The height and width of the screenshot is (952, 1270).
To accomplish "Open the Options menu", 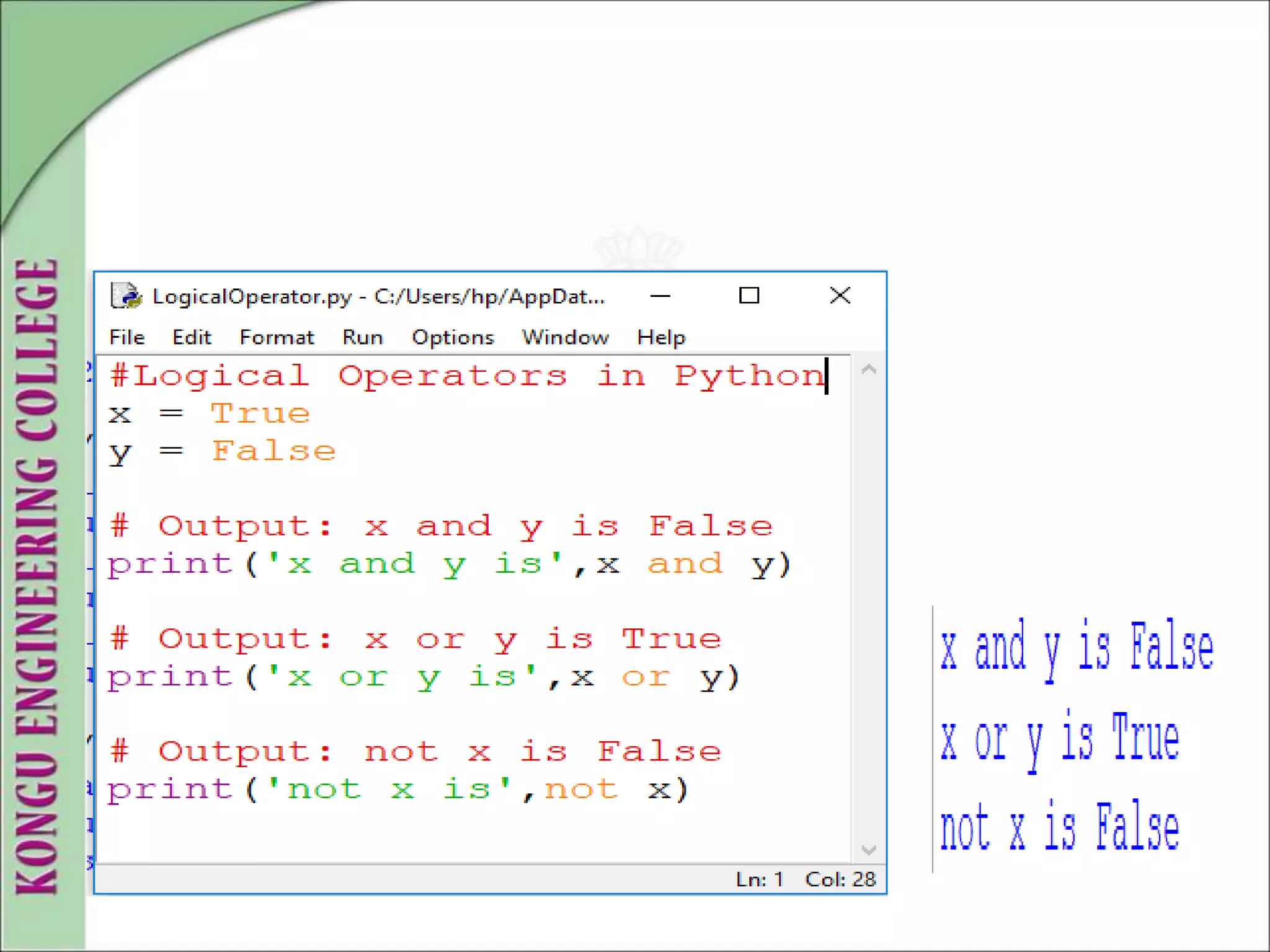I will click(453, 337).
